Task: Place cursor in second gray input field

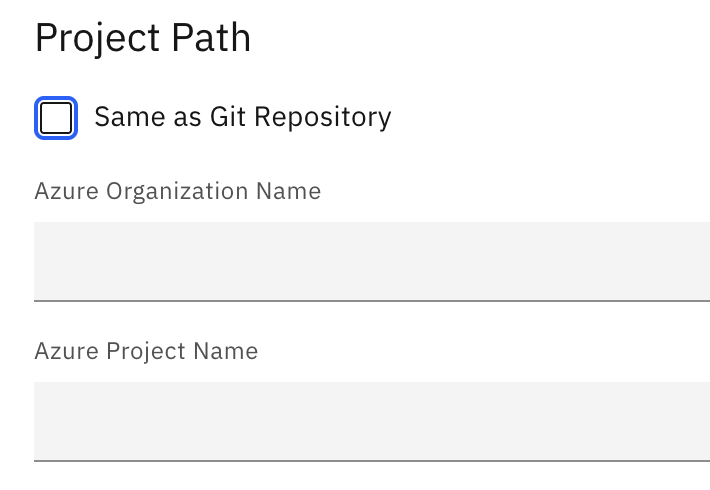Action: click(372, 420)
